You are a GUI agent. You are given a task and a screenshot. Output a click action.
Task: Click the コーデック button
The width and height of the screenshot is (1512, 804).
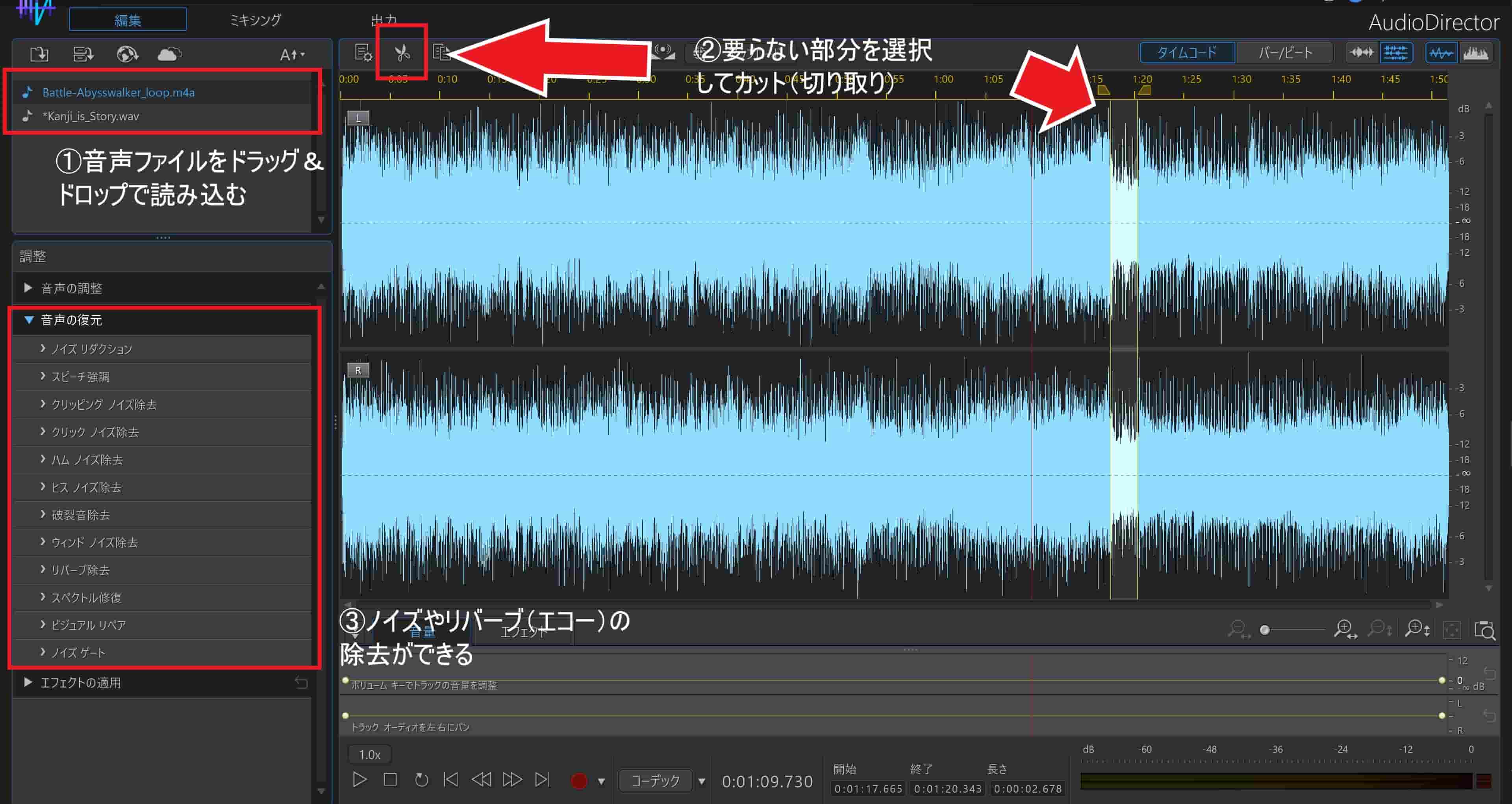[656, 781]
